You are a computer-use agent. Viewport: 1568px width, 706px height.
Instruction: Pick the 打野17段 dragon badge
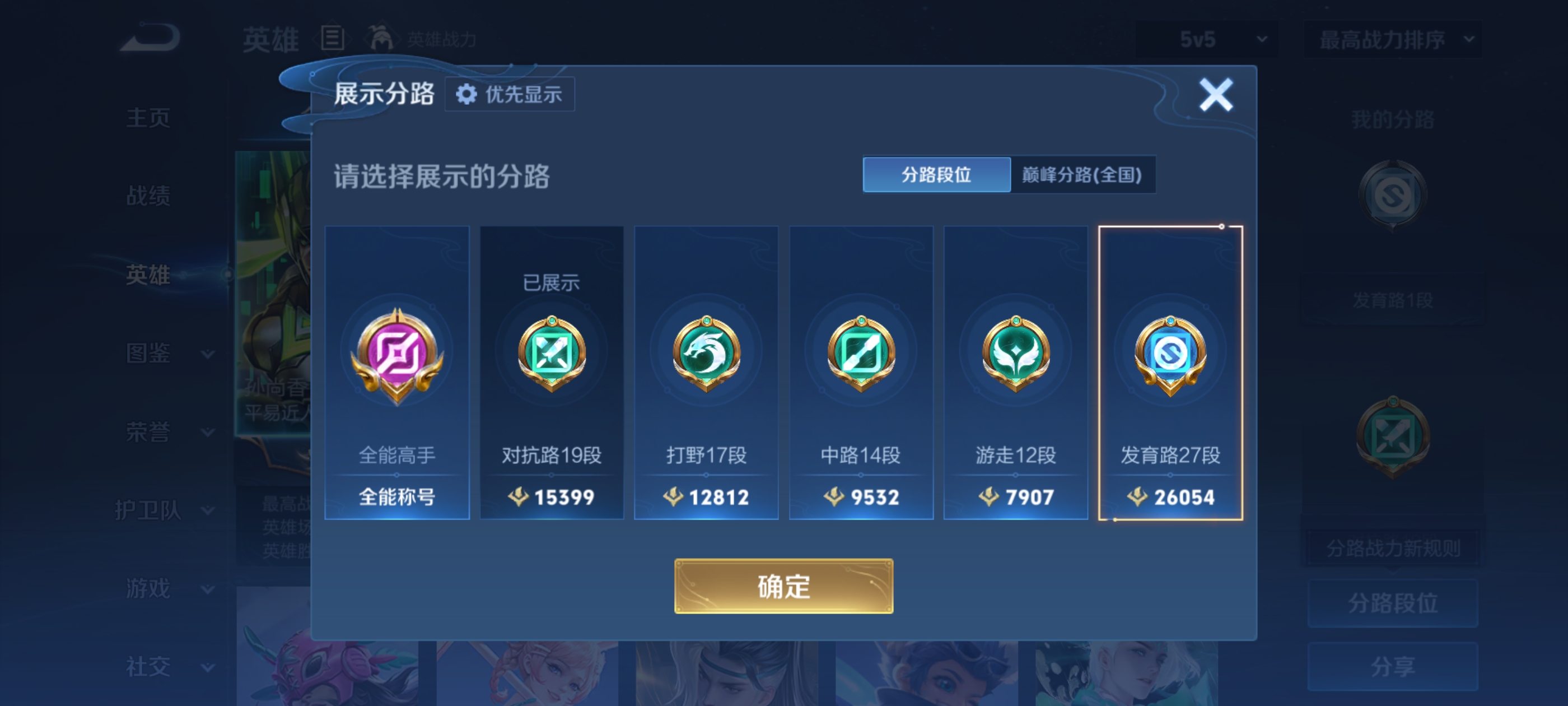pyautogui.click(x=706, y=354)
